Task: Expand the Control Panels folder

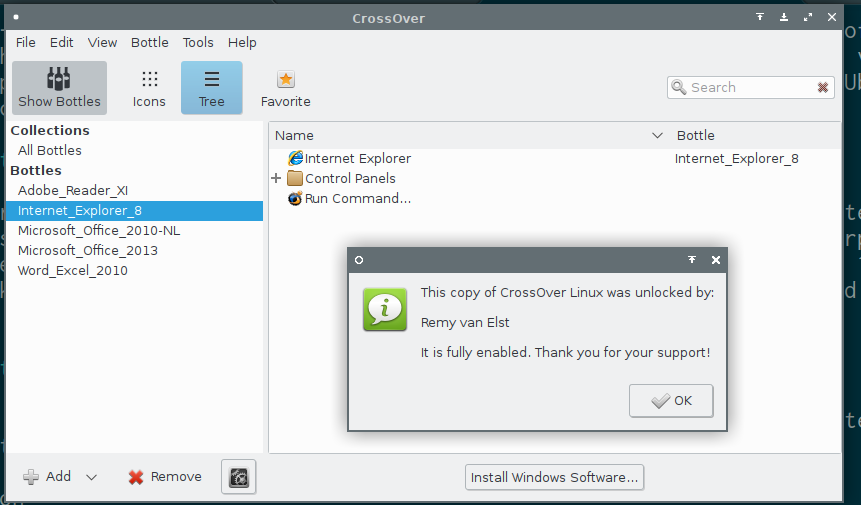Action: point(276,178)
